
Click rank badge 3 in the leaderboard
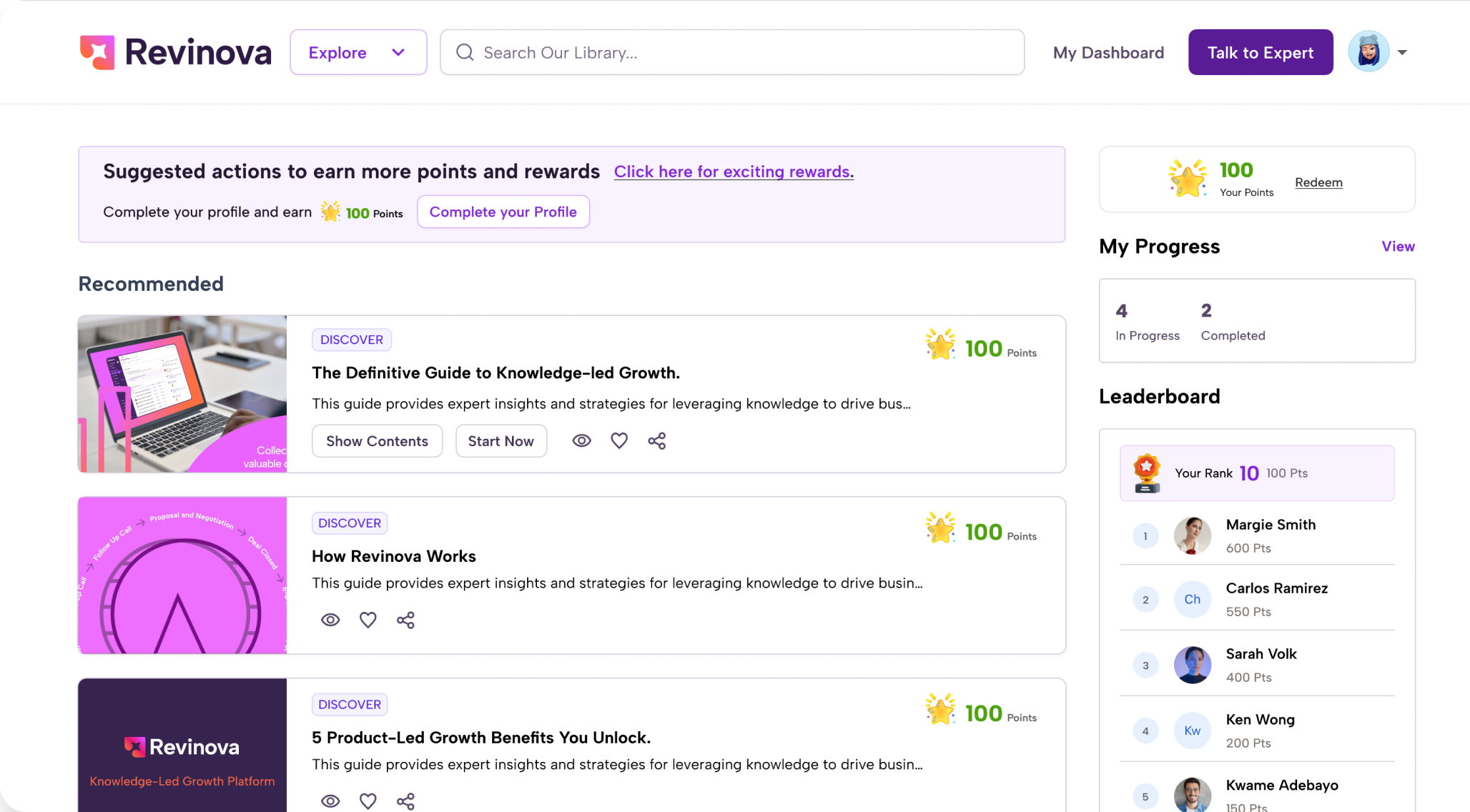(x=1145, y=665)
